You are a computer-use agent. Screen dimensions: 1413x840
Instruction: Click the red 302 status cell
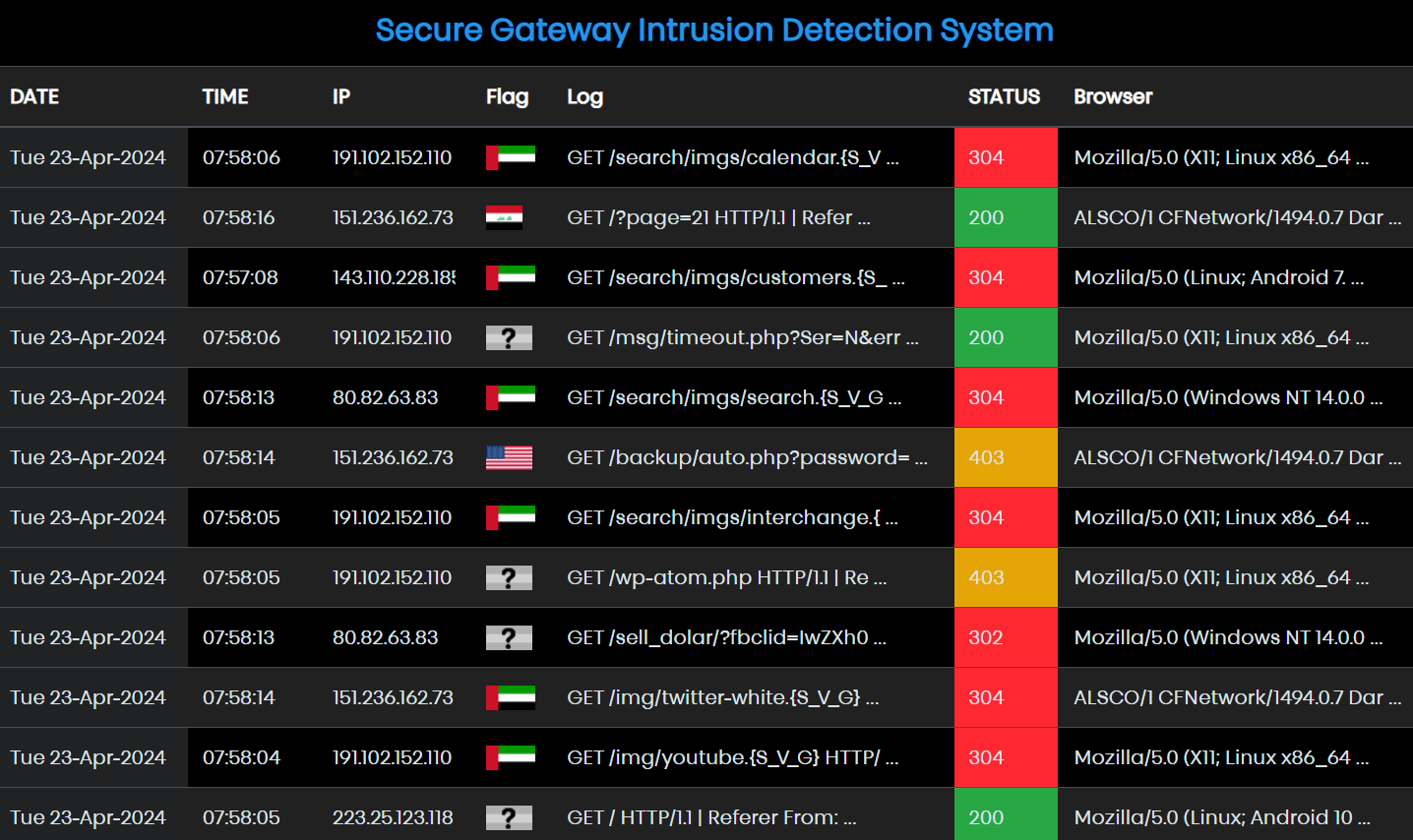click(1005, 637)
